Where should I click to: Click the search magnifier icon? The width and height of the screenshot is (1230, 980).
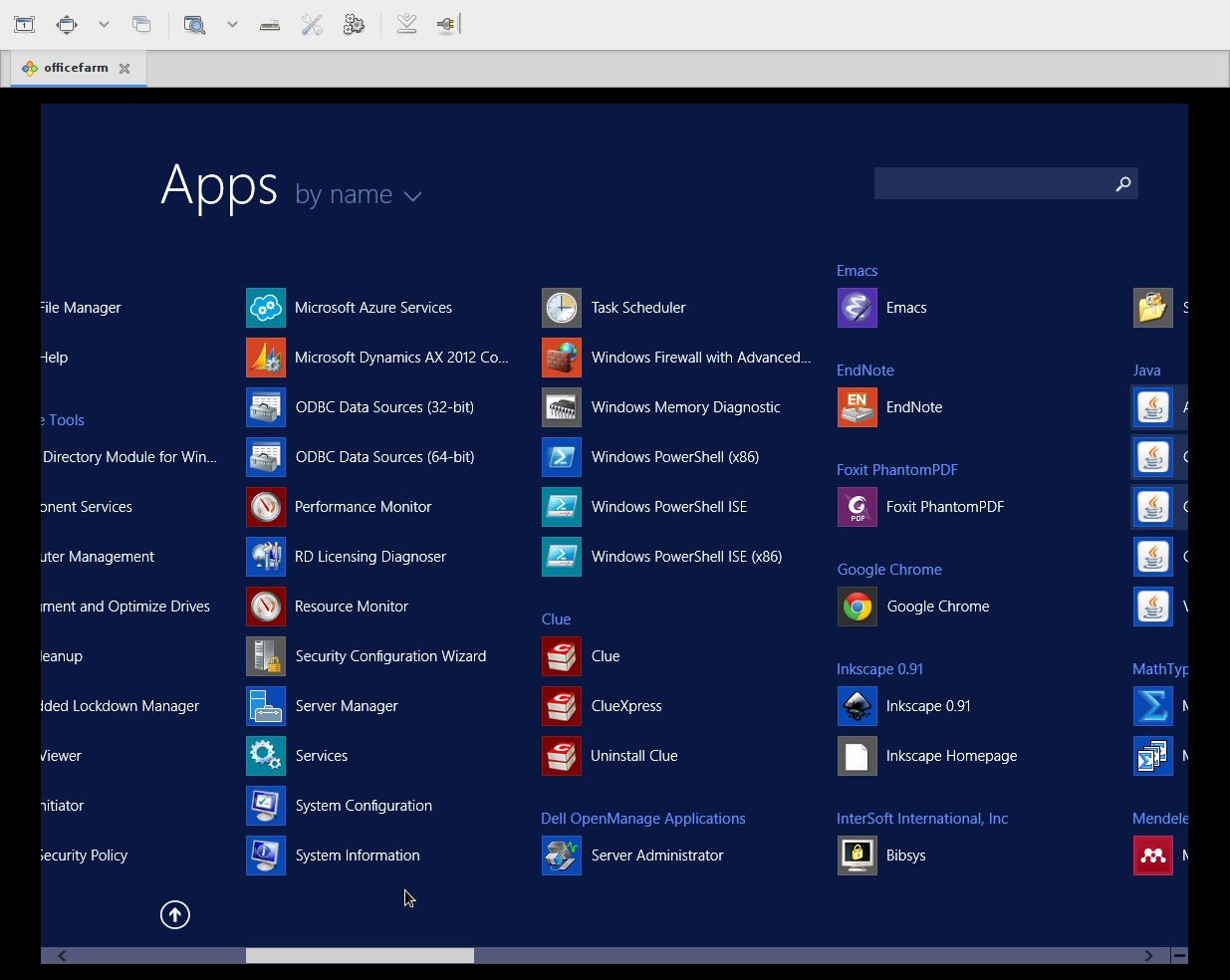click(x=1123, y=183)
